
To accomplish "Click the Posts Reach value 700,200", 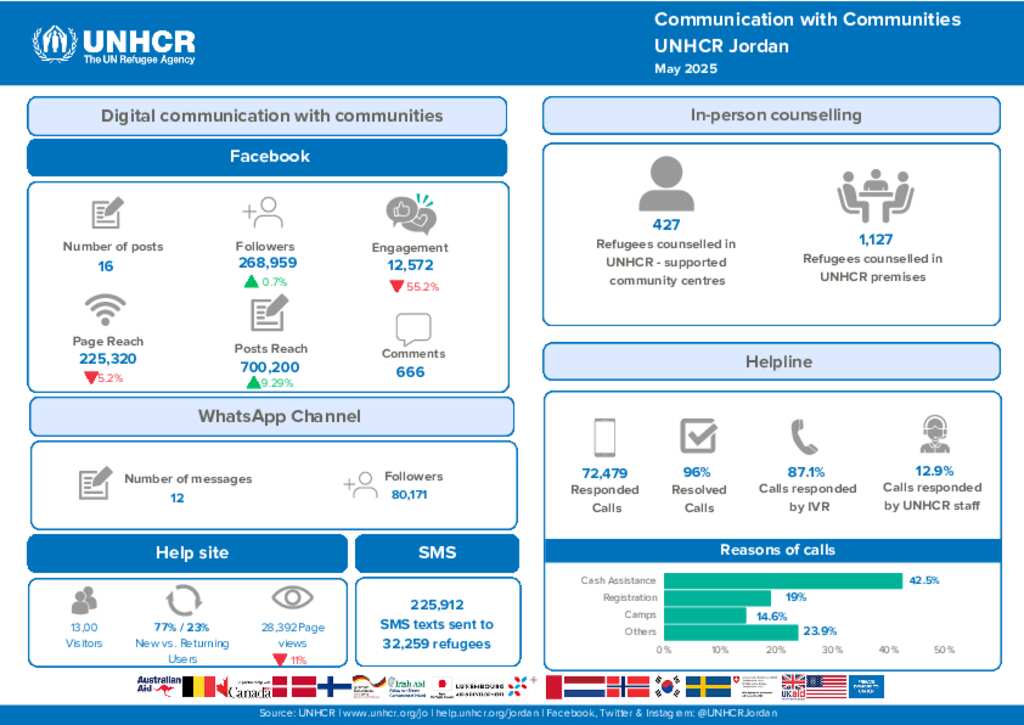I will click(x=270, y=367).
